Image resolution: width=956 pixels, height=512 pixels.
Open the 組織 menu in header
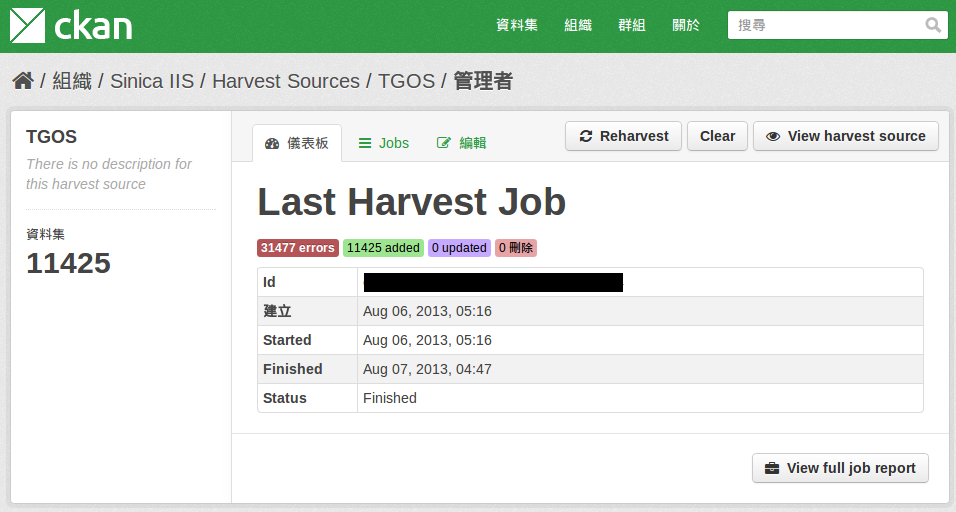pyautogui.click(x=578, y=25)
